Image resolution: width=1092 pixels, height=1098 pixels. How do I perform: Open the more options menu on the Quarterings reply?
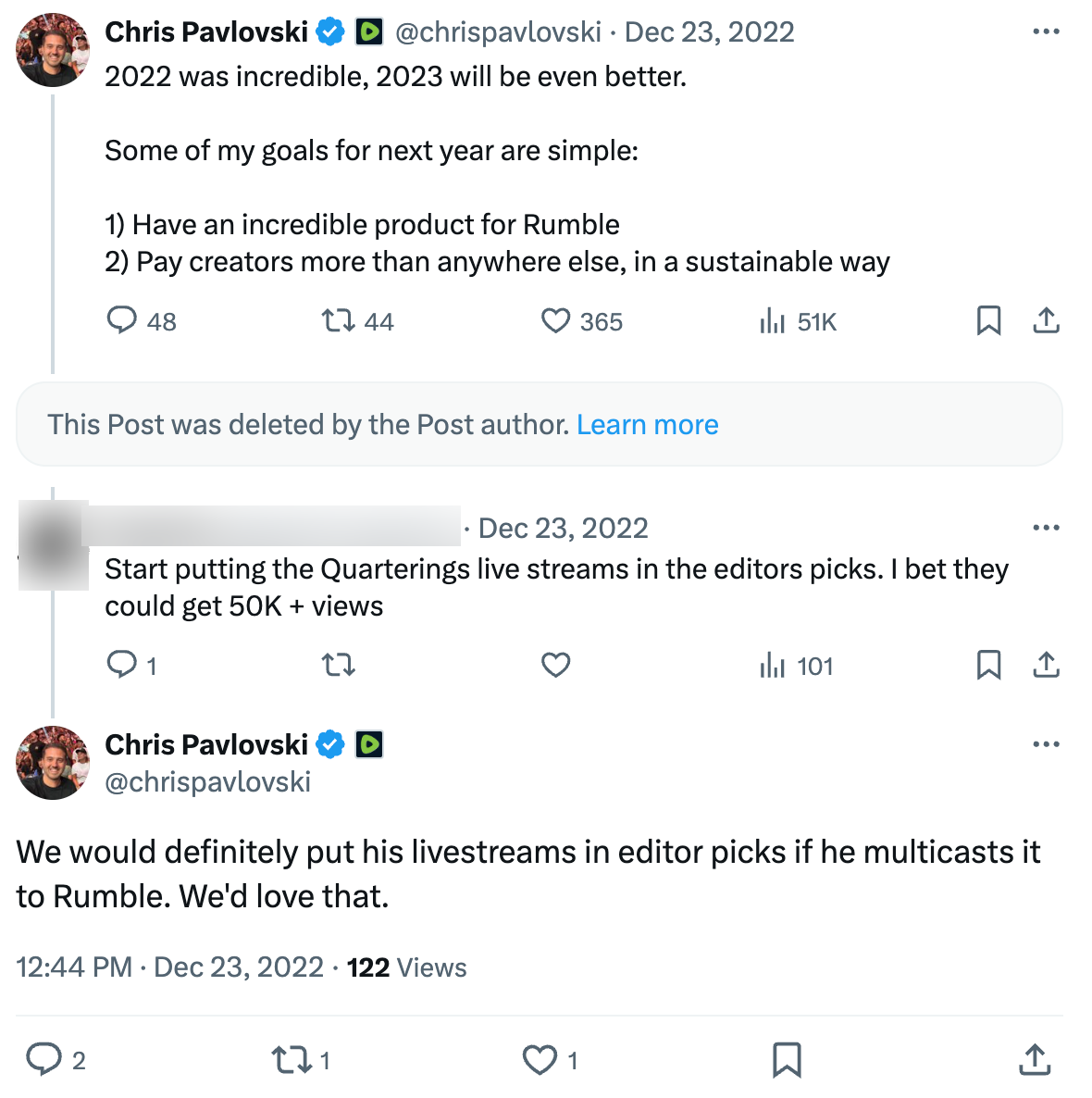coord(1045,527)
